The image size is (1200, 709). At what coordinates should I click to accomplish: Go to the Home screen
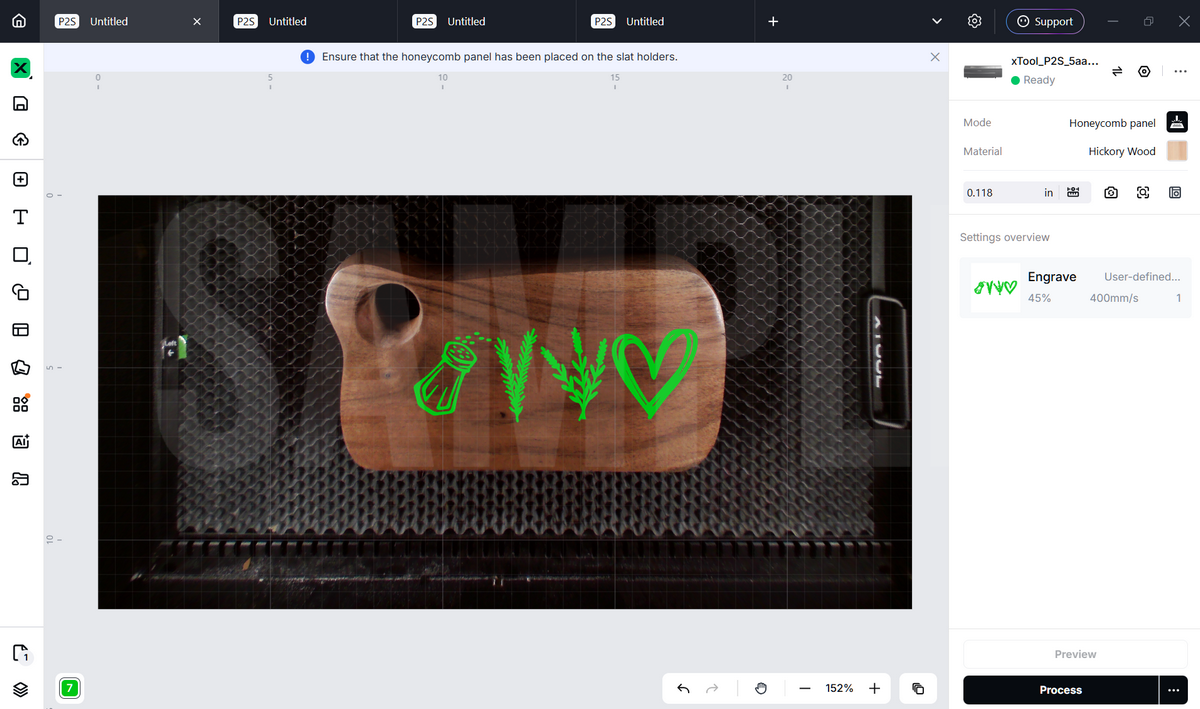tap(18, 21)
